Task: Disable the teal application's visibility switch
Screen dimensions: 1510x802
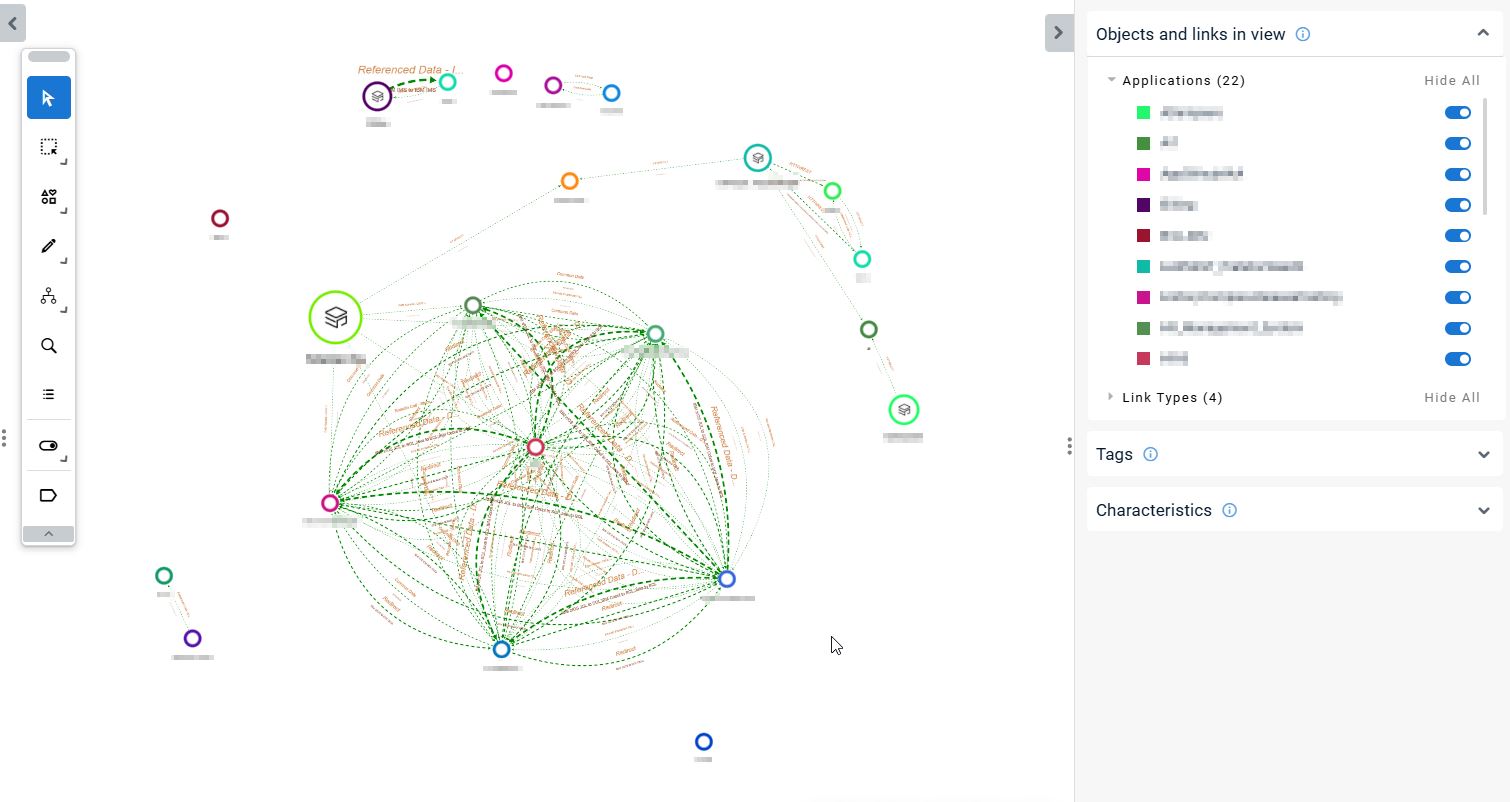Action: click(x=1457, y=267)
